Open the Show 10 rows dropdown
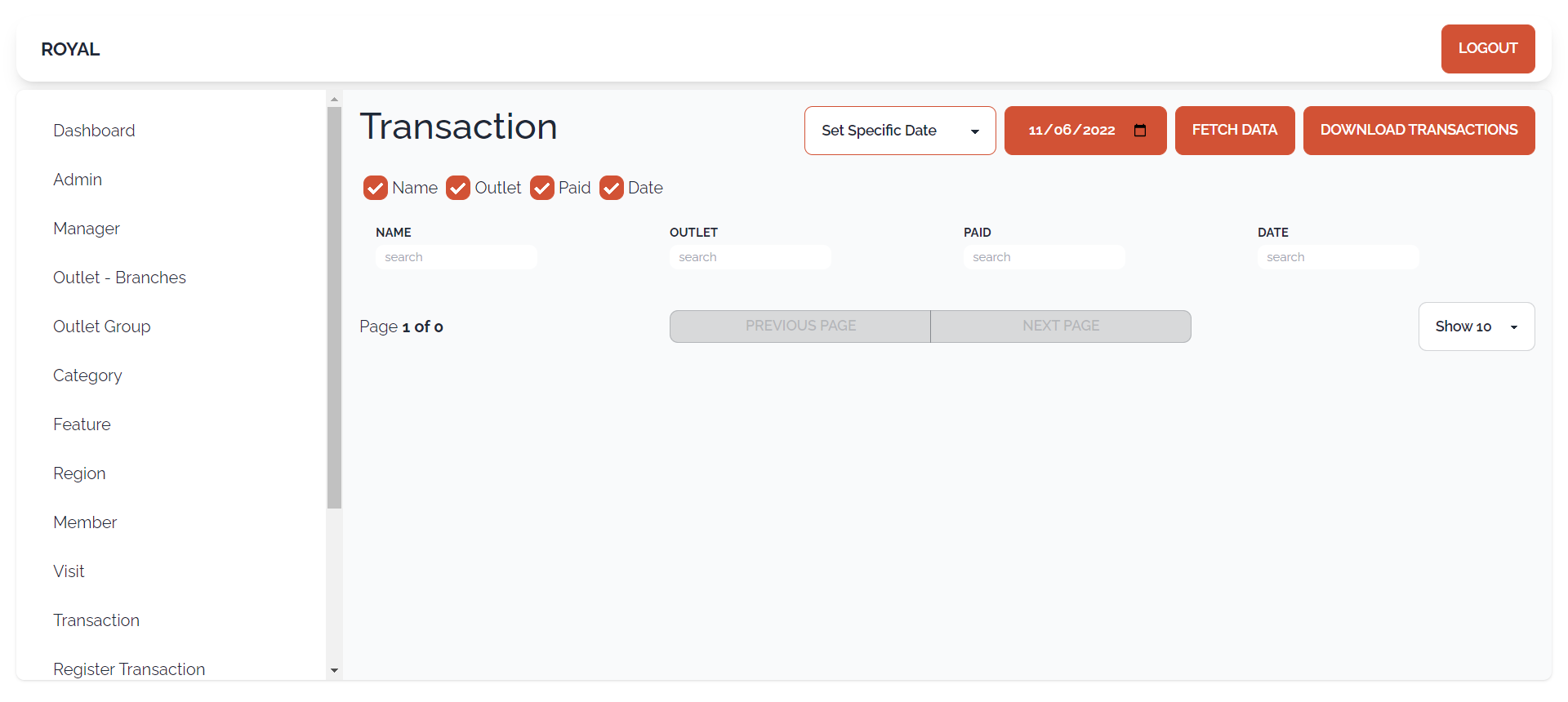This screenshot has width=1568, height=702. (x=1477, y=327)
